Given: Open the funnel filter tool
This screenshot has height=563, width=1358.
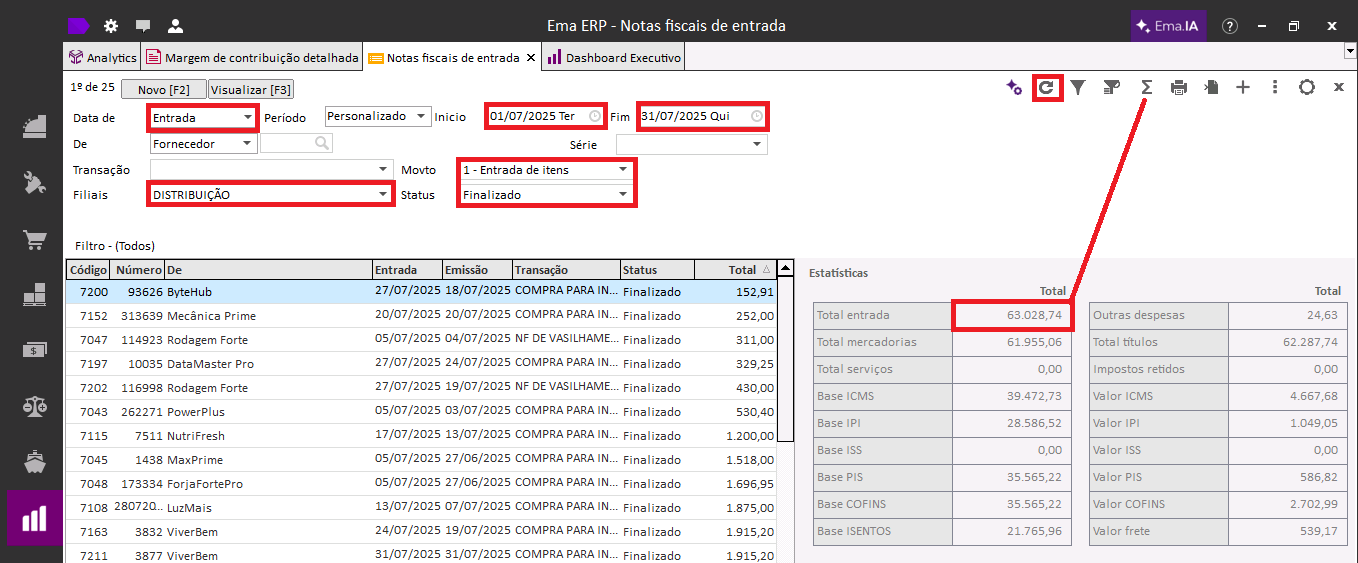Looking at the screenshot, I should pyautogui.click(x=1078, y=88).
